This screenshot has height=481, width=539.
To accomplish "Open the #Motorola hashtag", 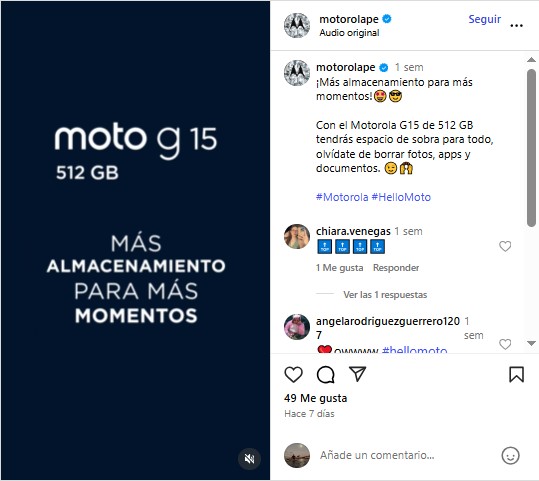I will (342, 197).
